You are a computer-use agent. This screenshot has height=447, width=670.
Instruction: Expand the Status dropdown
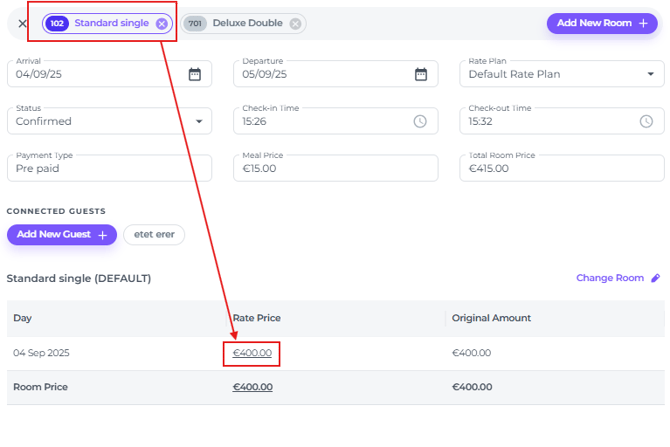(197, 121)
